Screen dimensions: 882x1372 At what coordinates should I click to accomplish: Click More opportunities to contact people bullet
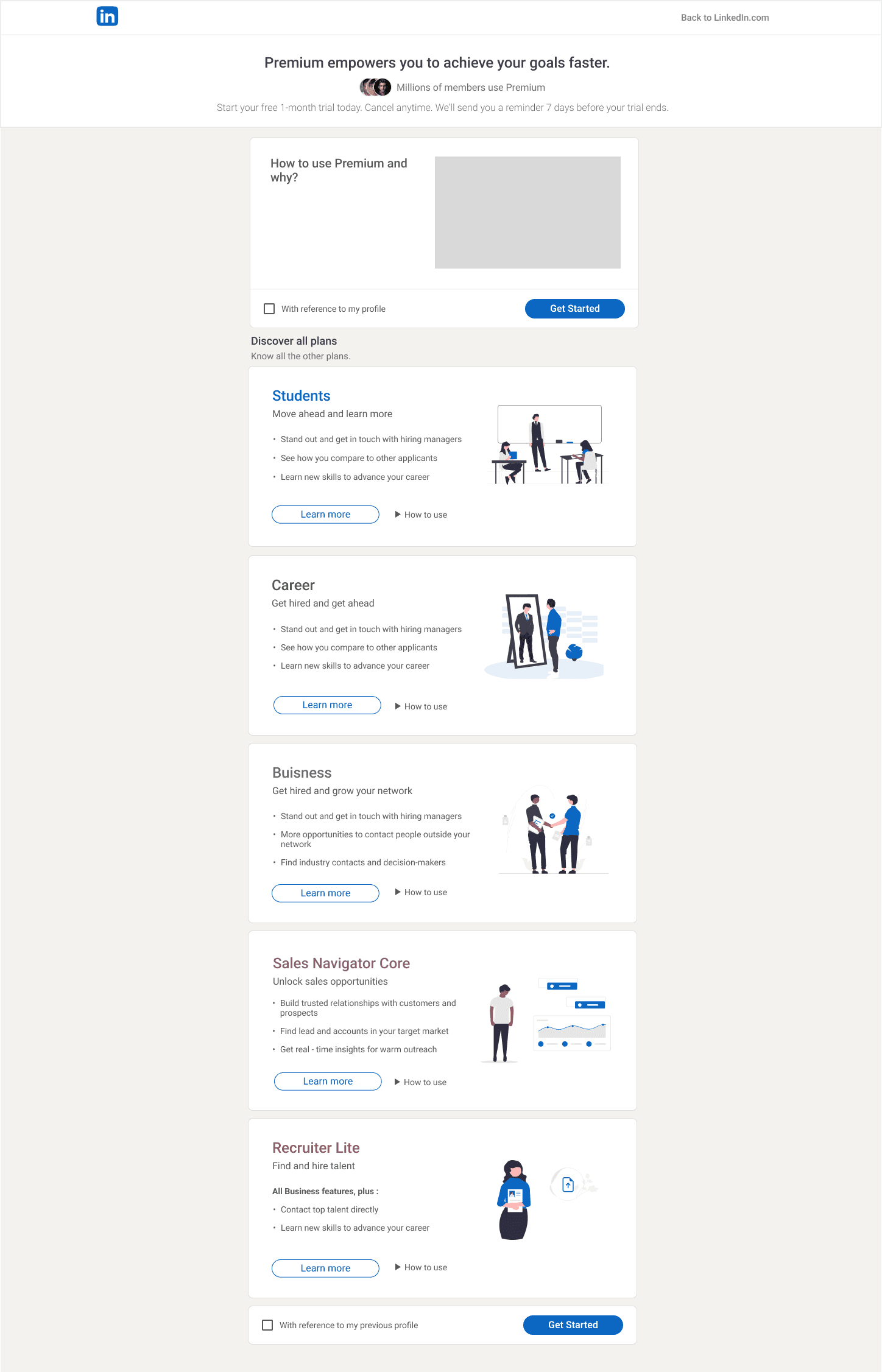pos(375,839)
